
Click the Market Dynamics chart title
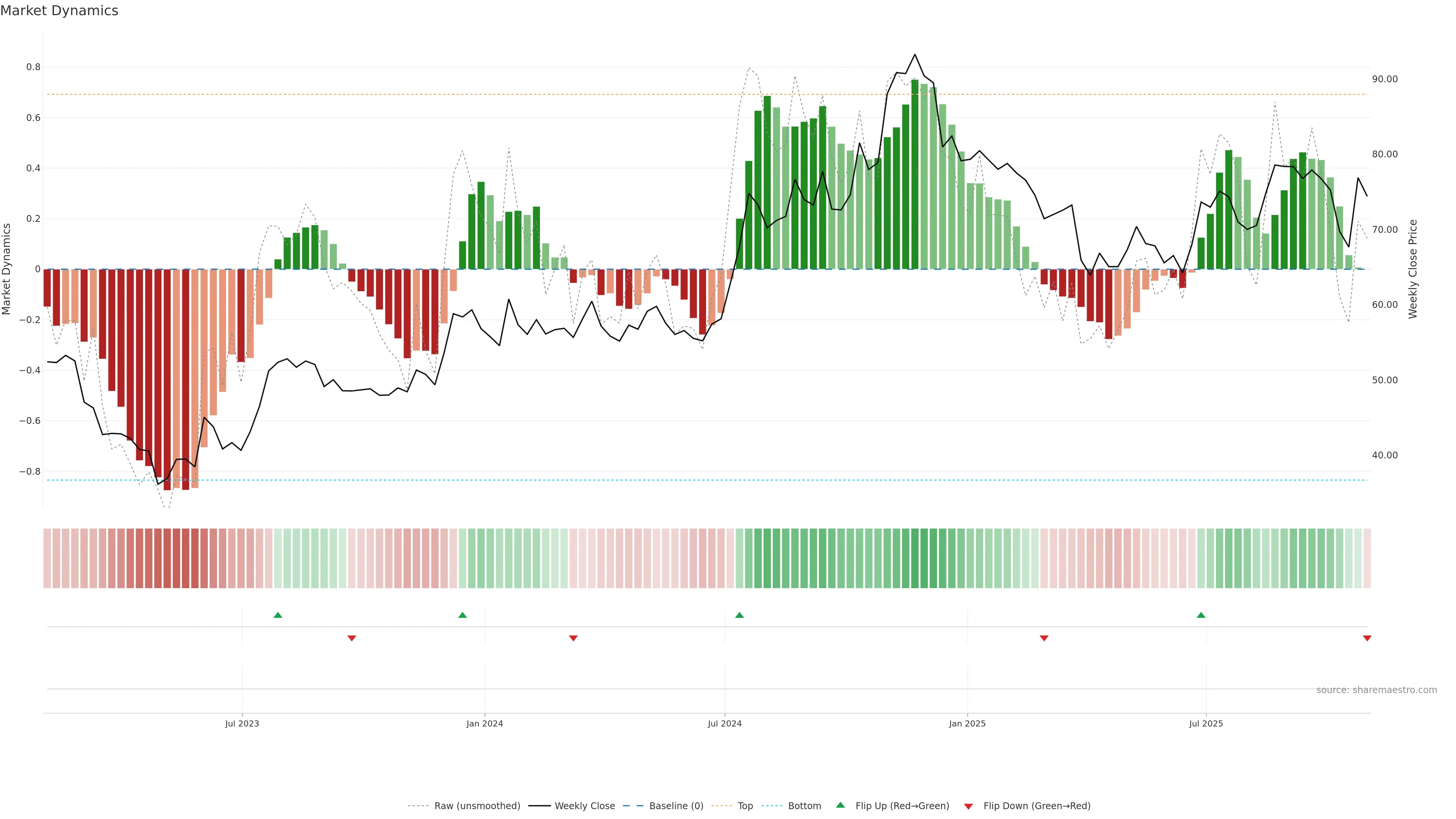[60, 11]
